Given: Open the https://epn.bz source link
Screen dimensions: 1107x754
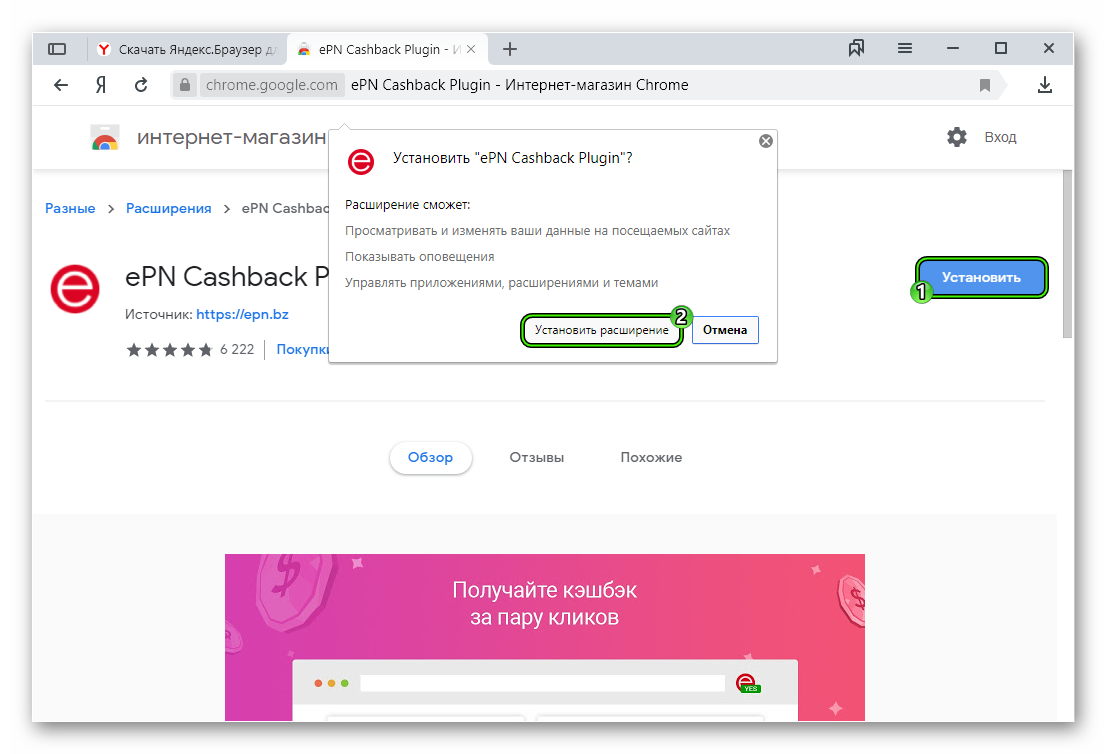Looking at the screenshot, I should pos(242,314).
